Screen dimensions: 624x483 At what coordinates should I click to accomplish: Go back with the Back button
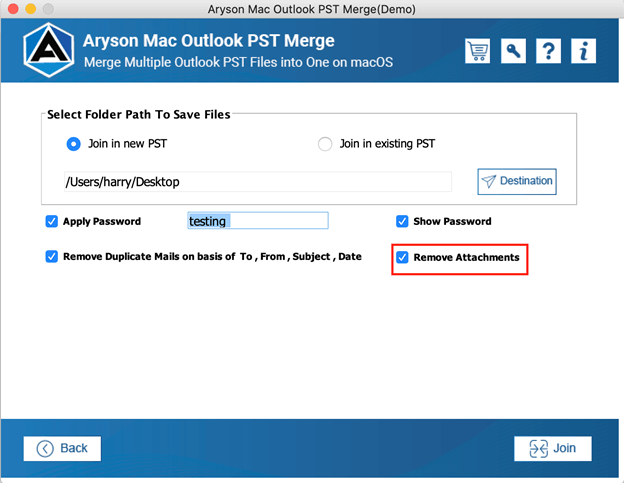tap(62, 448)
